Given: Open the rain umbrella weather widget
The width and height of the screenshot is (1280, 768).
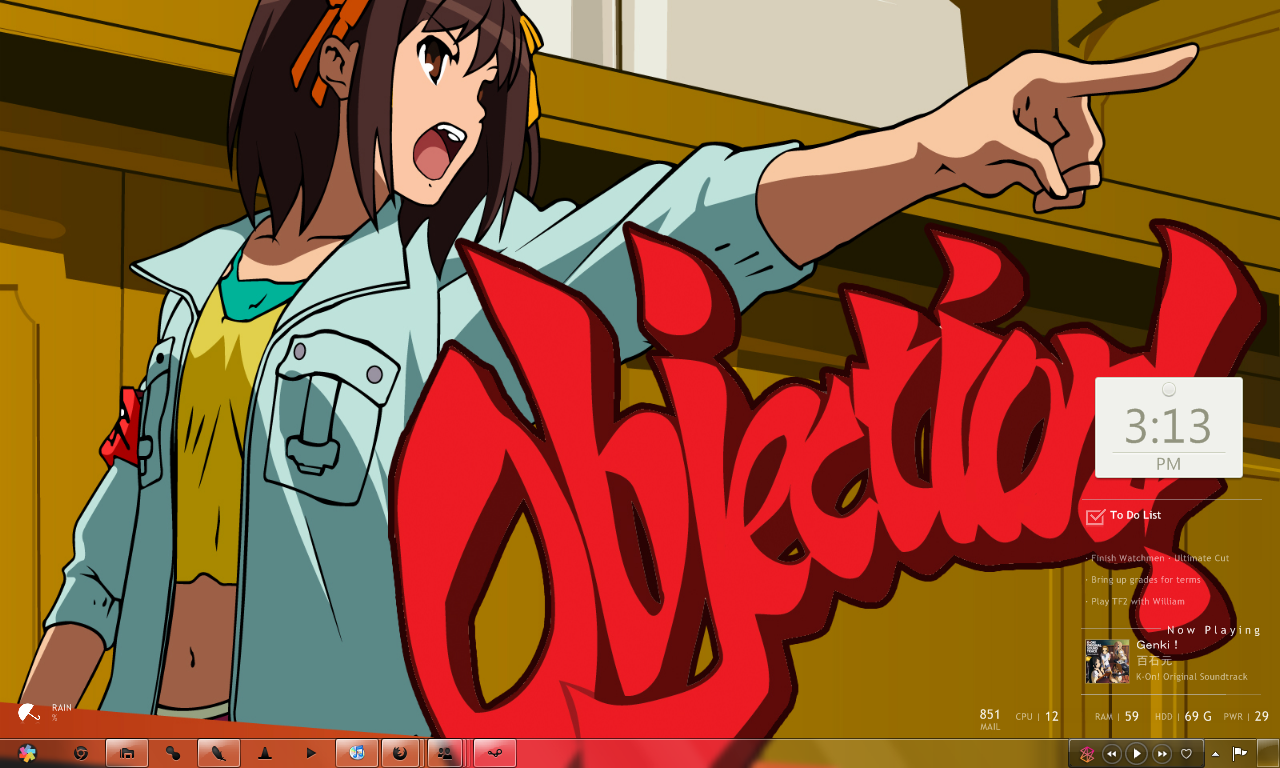Looking at the screenshot, I should click(x=29, y=713).
